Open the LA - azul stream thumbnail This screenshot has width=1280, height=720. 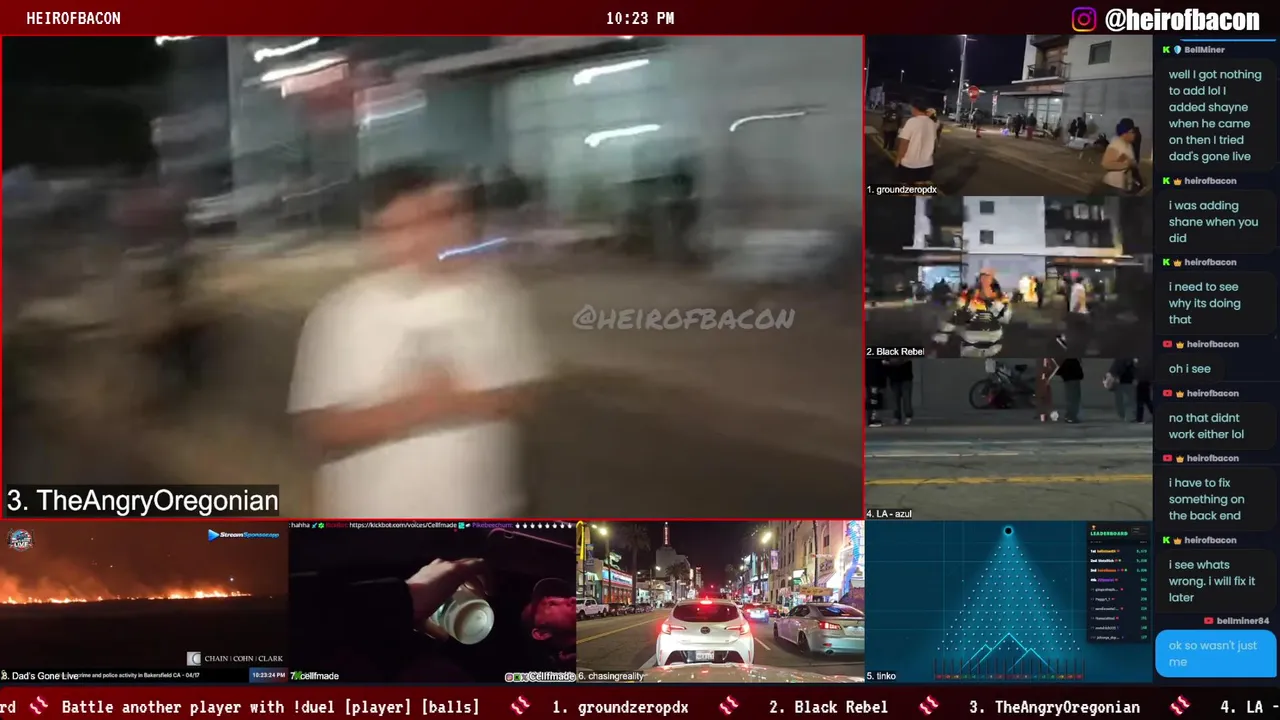click(x=1008, y=439)
